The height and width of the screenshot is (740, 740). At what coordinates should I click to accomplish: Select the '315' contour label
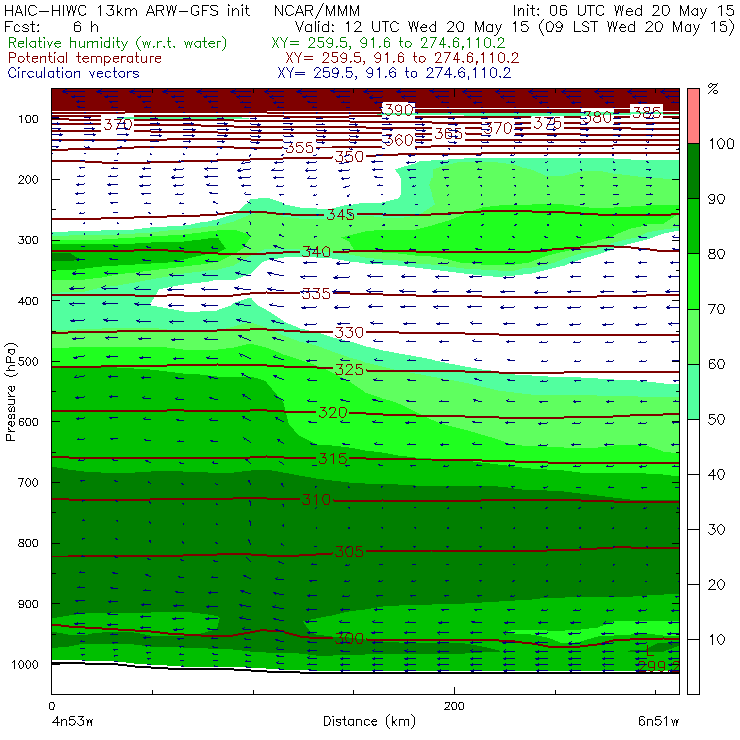[333, 458]
